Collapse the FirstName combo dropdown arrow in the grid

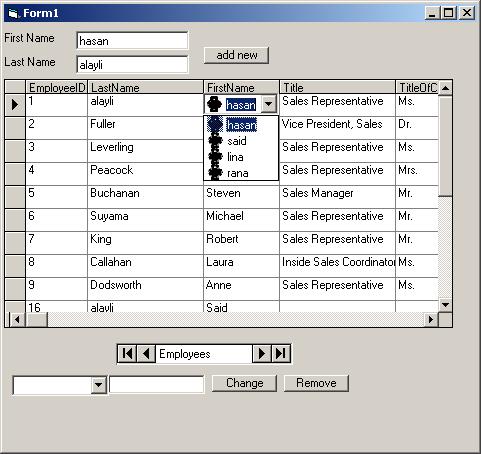click(269, 104)
